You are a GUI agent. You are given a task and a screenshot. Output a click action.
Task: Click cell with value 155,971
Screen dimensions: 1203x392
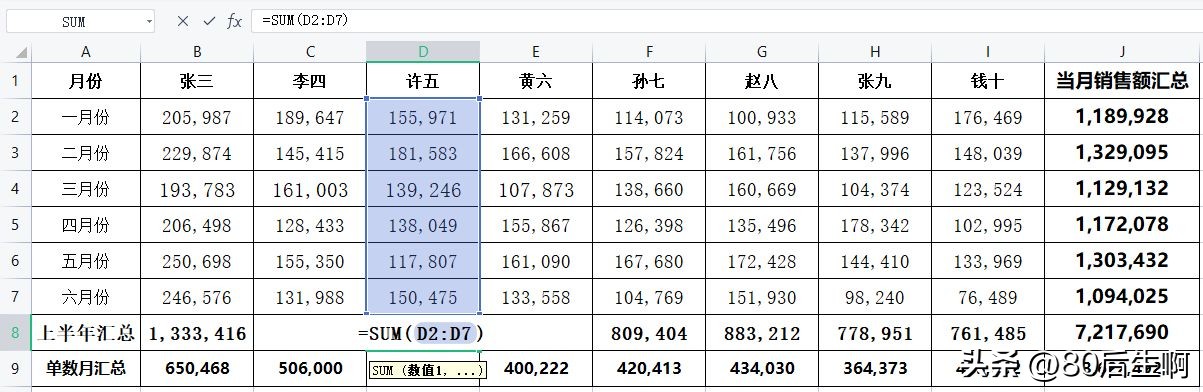click(x=423, y=117)
